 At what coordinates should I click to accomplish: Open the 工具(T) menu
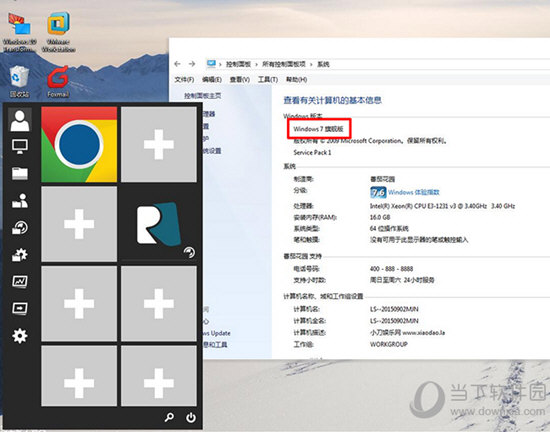pyautogui.click(x=268, y=80)
